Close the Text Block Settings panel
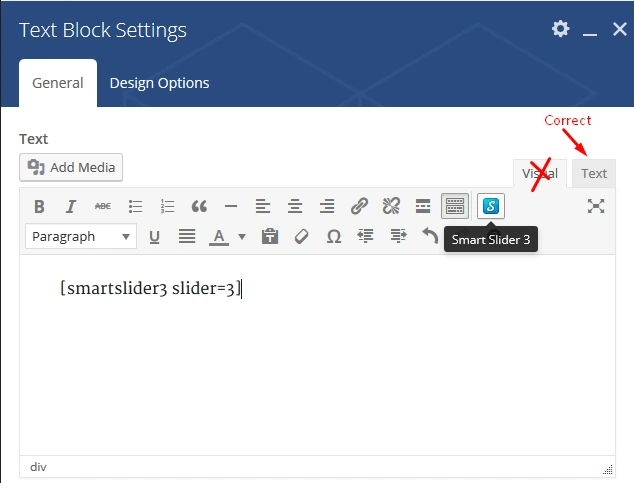634x483 pixels. pyautogui.click(x=619, y=29)
